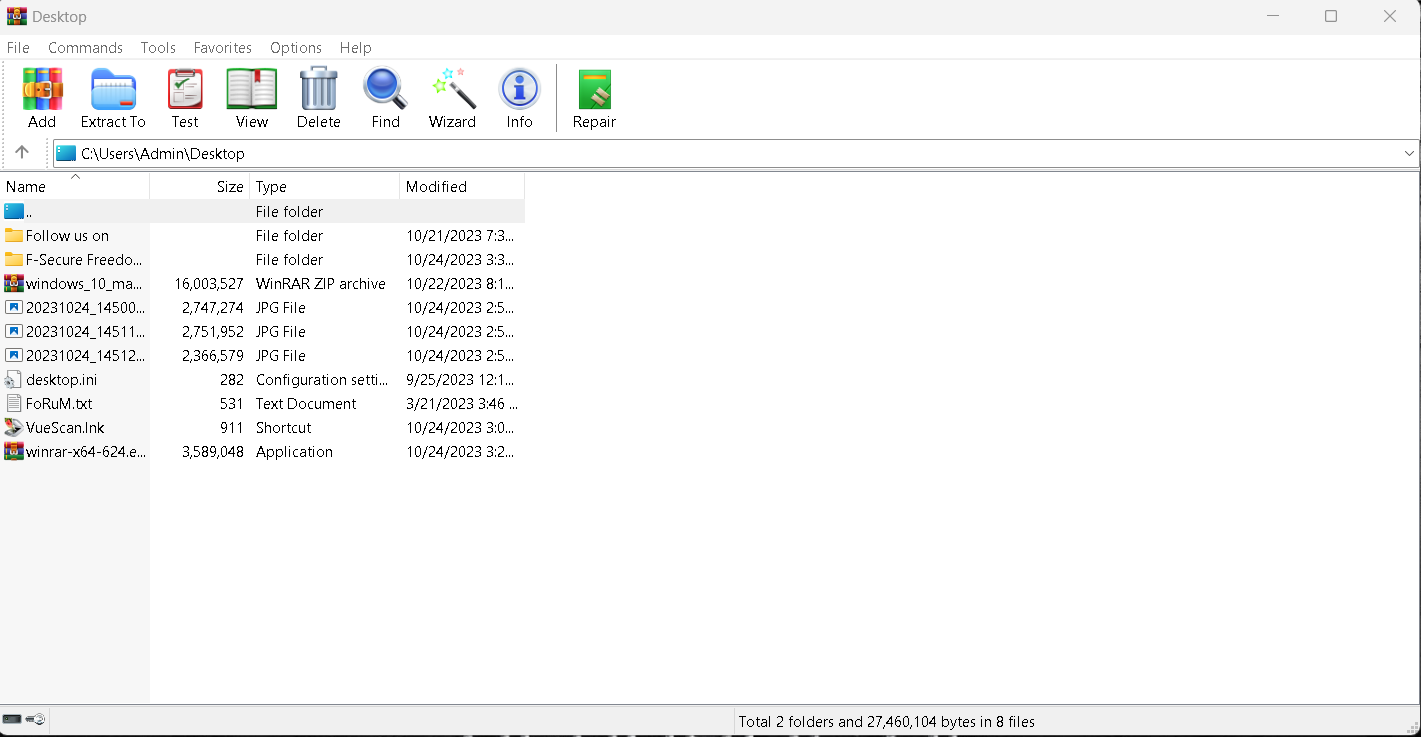Click the View file toolbar icon
This screenshot has height=737, width=1421.
pyautogui.click(x=252, y=89)
